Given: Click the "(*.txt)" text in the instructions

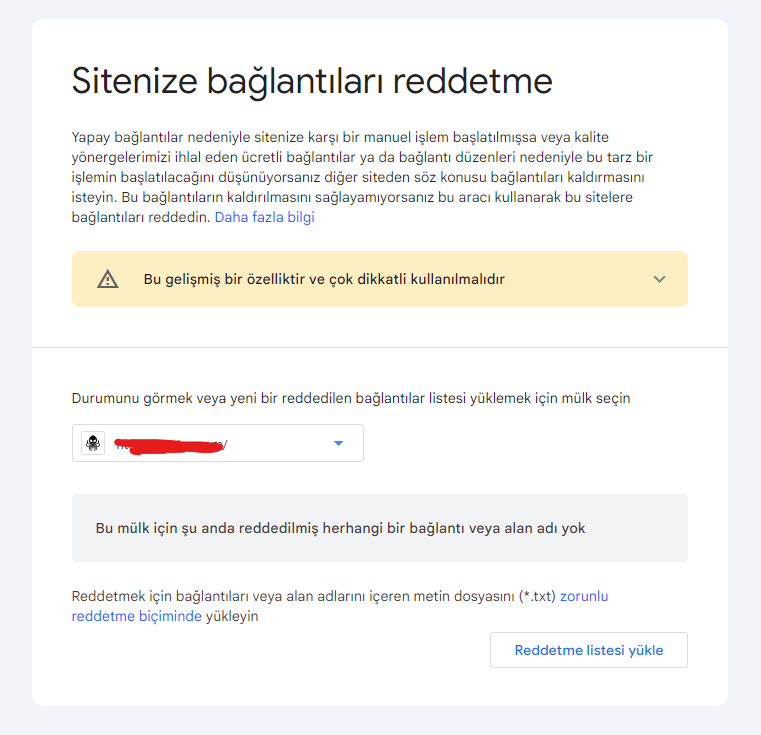Looking at the screenshot, I should tap(537, 596).
